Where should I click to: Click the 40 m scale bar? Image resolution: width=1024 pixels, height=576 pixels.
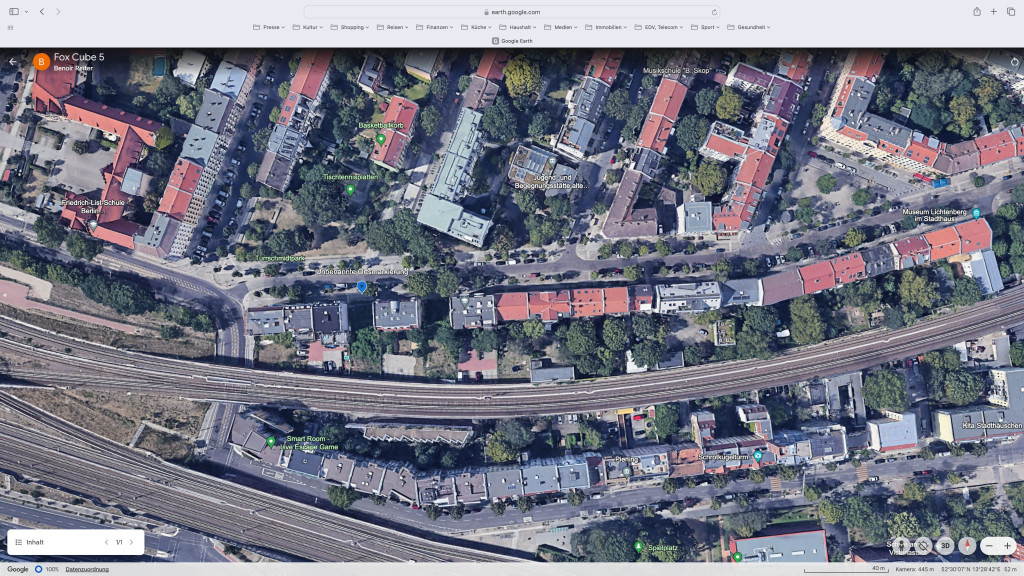(845, 569)
